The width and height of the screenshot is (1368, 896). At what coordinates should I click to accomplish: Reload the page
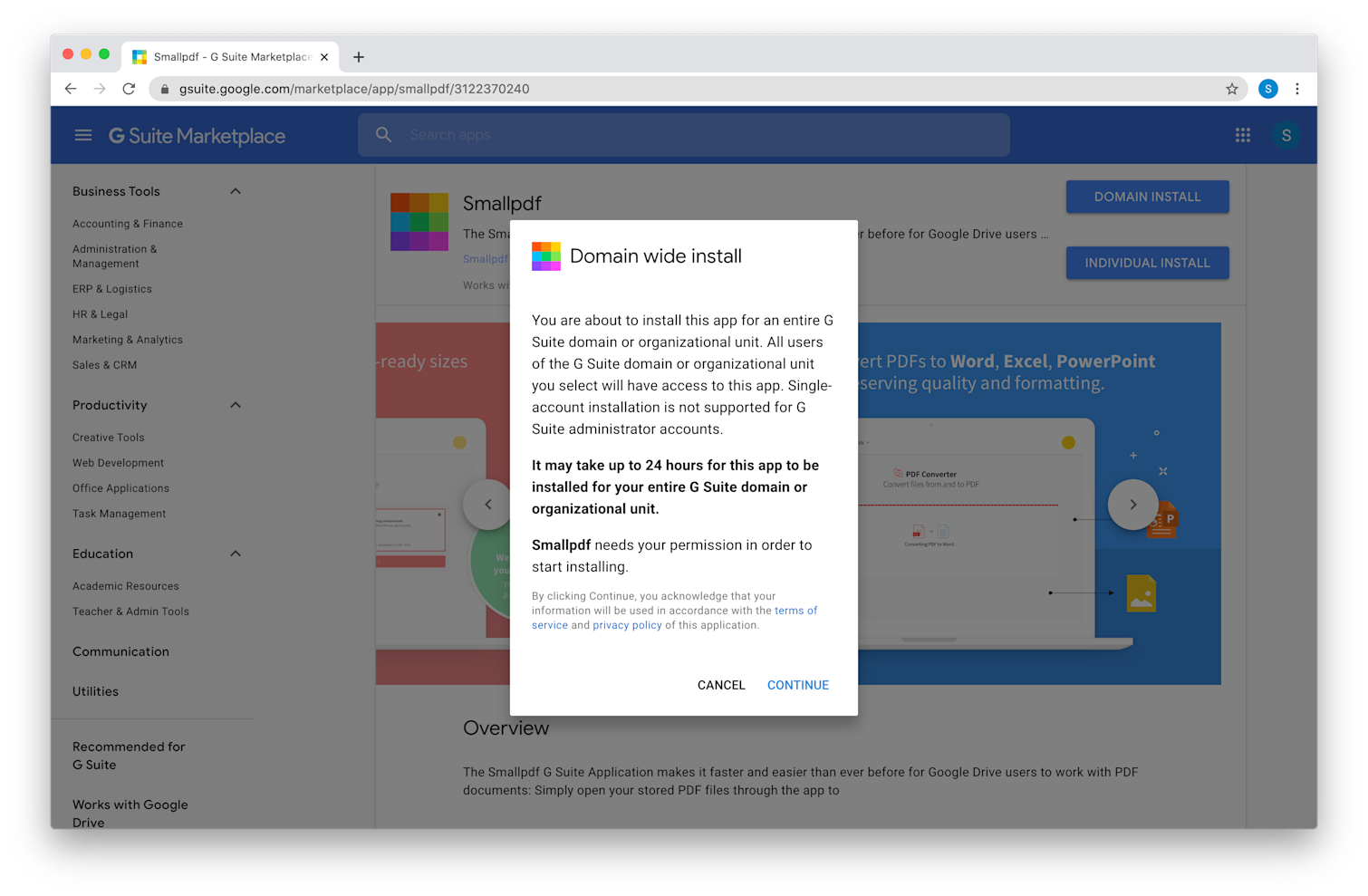click(129, 89)
